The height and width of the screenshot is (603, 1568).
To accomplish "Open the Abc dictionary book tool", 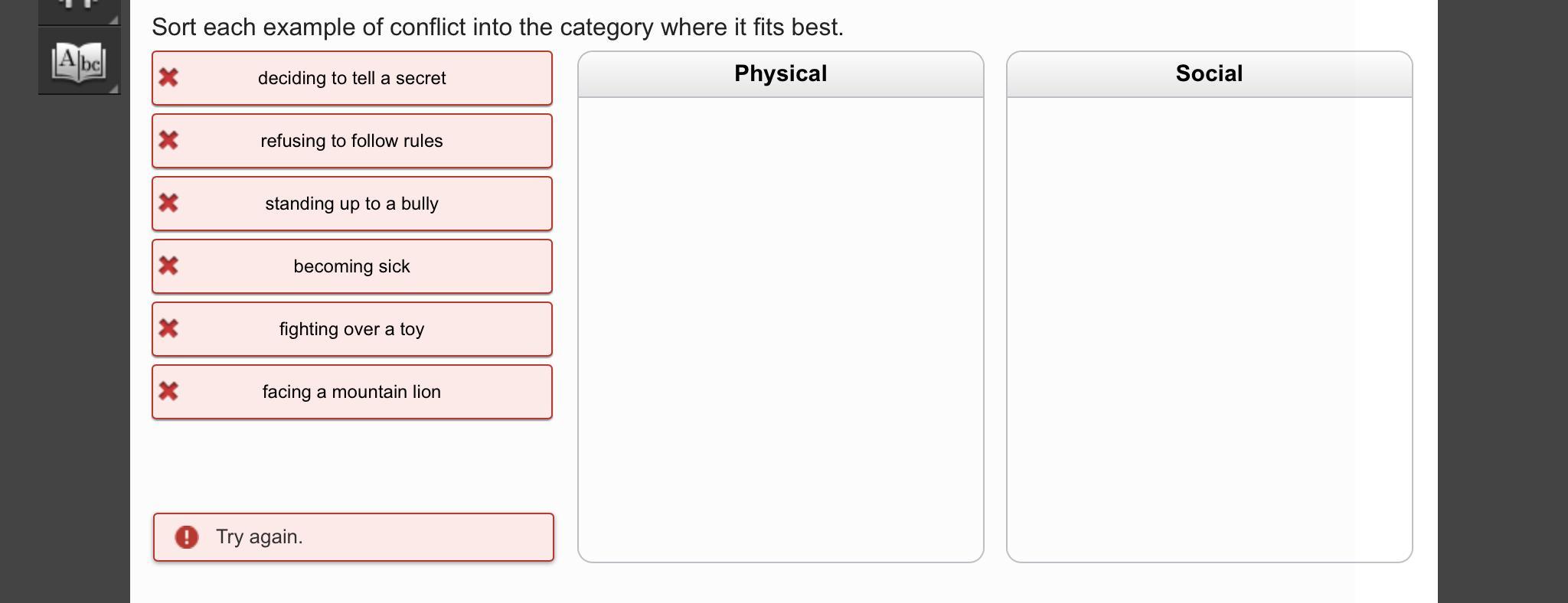I will 79,61.
